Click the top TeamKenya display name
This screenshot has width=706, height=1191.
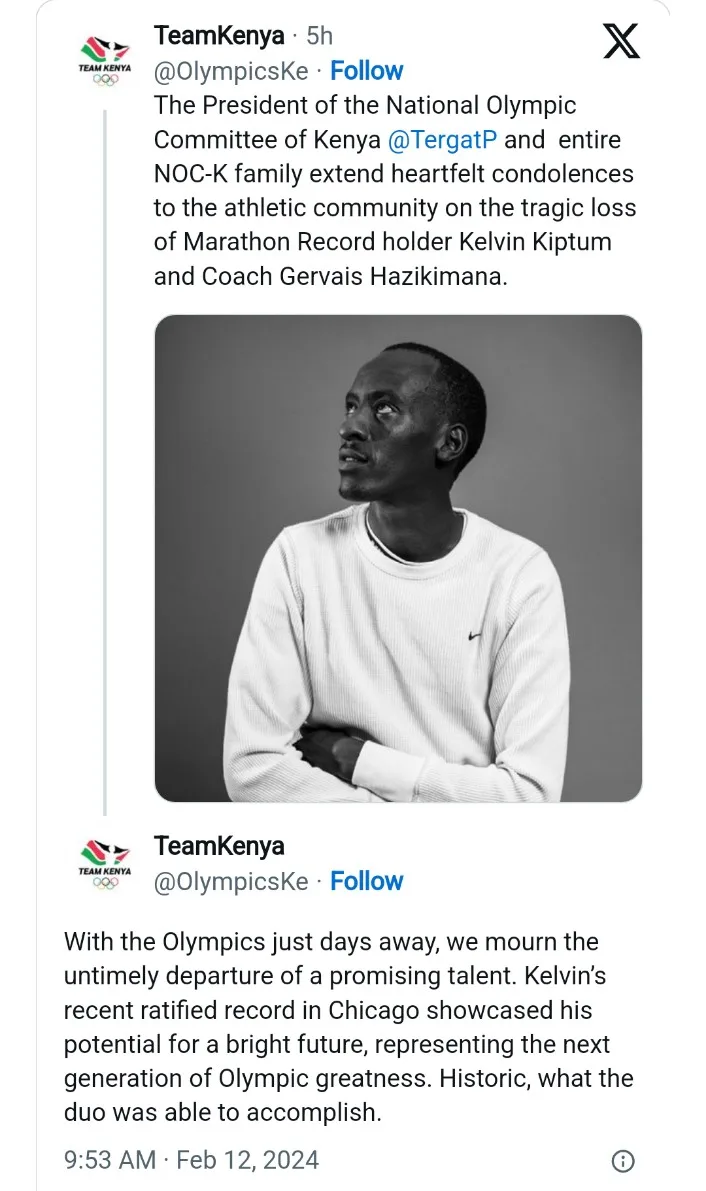tap(218, 36)
